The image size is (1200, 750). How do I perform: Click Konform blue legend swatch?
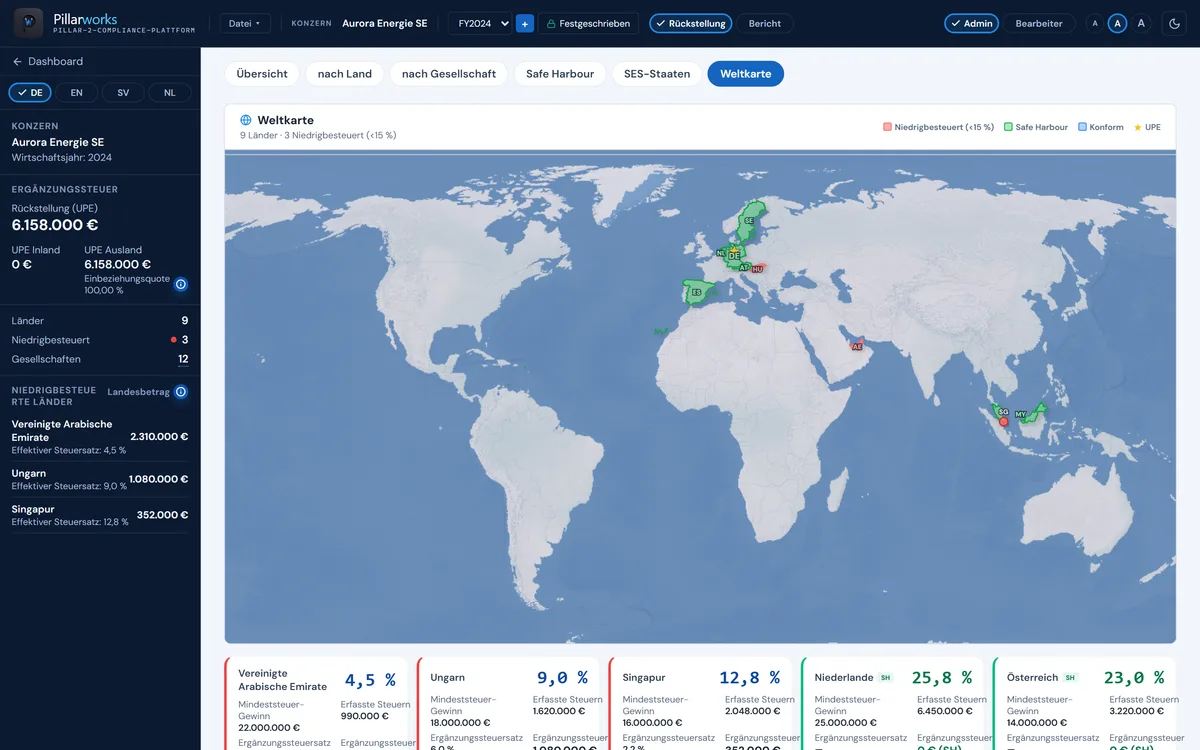1082,127
